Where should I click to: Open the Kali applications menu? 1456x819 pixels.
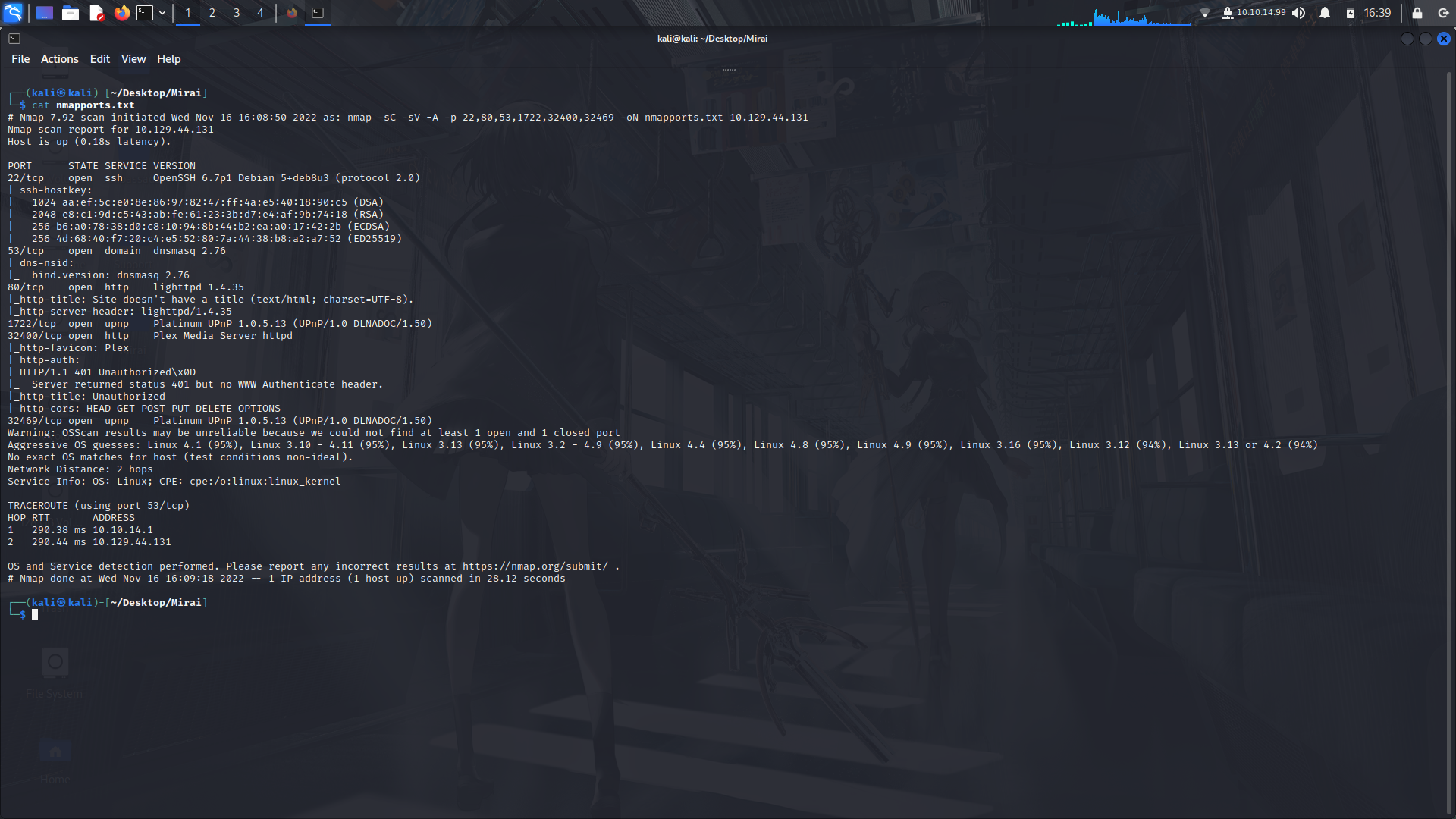click(13, 12)
